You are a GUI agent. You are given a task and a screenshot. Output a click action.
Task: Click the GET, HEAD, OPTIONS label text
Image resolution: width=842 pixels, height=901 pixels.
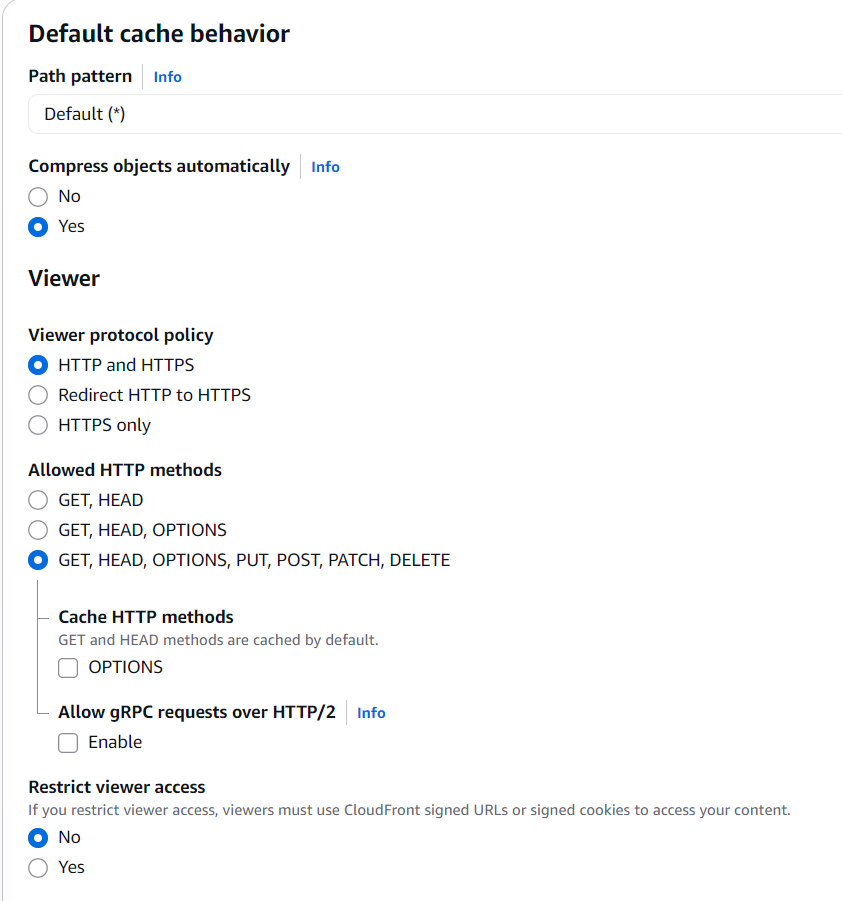[142, 530]
